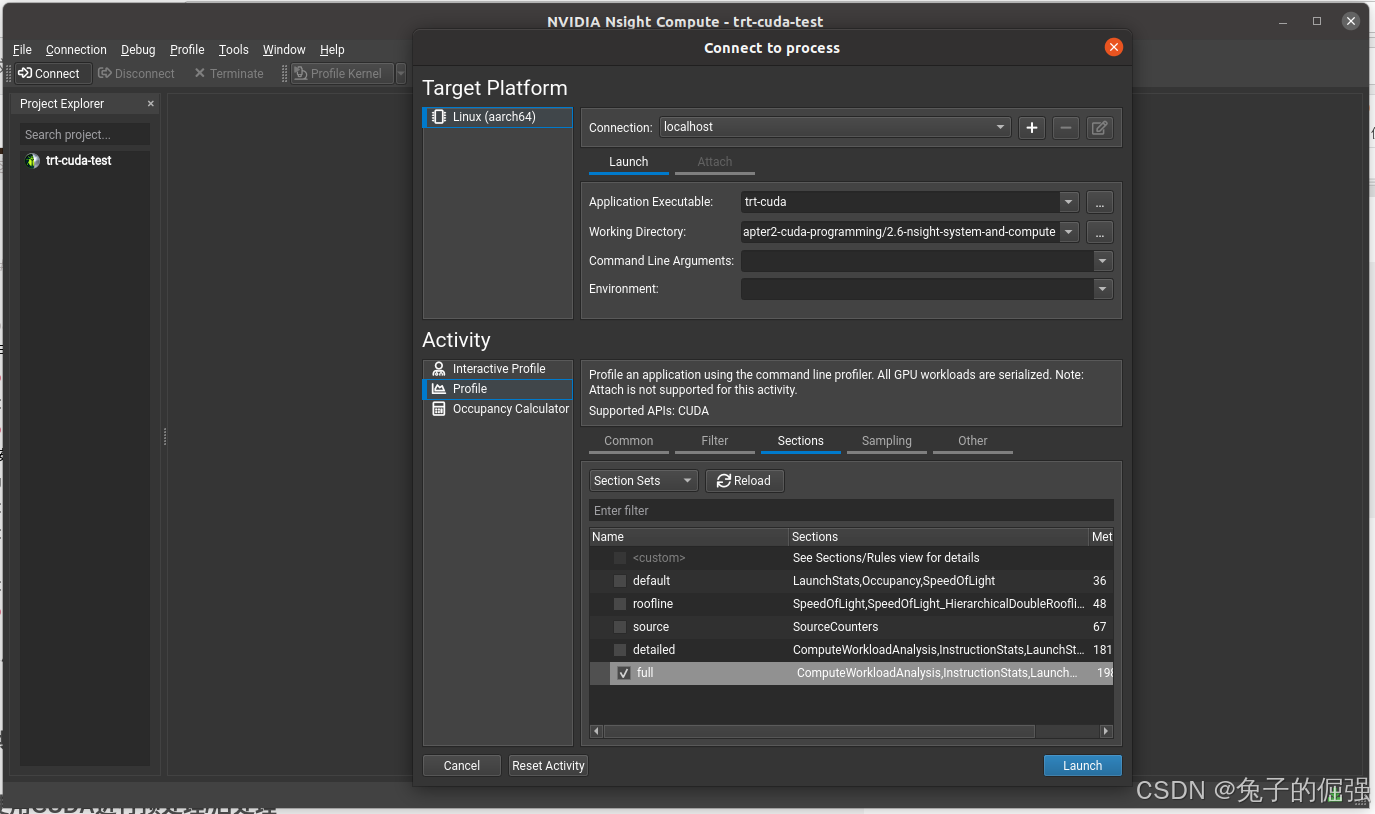The height and width of the screenshot is (814, 1375).
Task: Click the Enter filter field
Action: coord(851,511)
